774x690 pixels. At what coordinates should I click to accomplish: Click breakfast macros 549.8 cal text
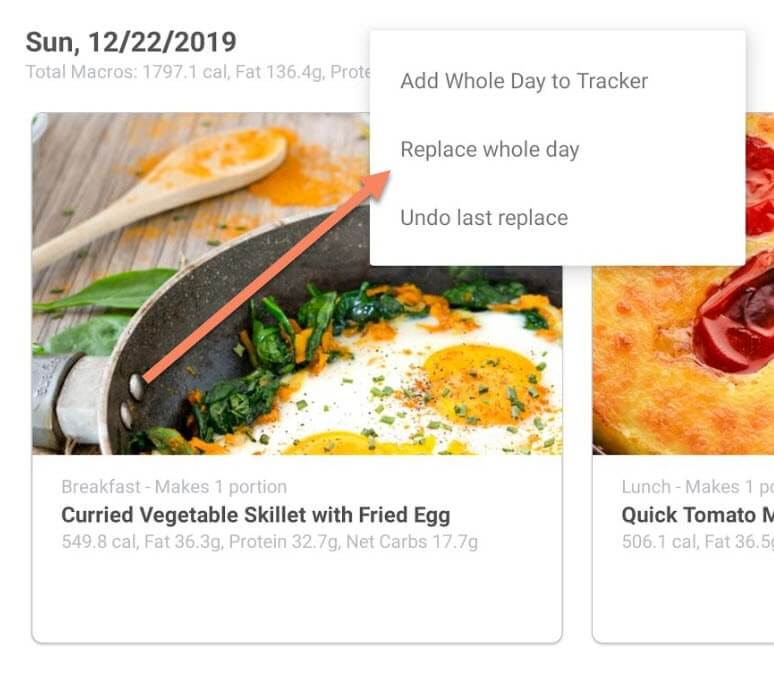pos(270,542)
